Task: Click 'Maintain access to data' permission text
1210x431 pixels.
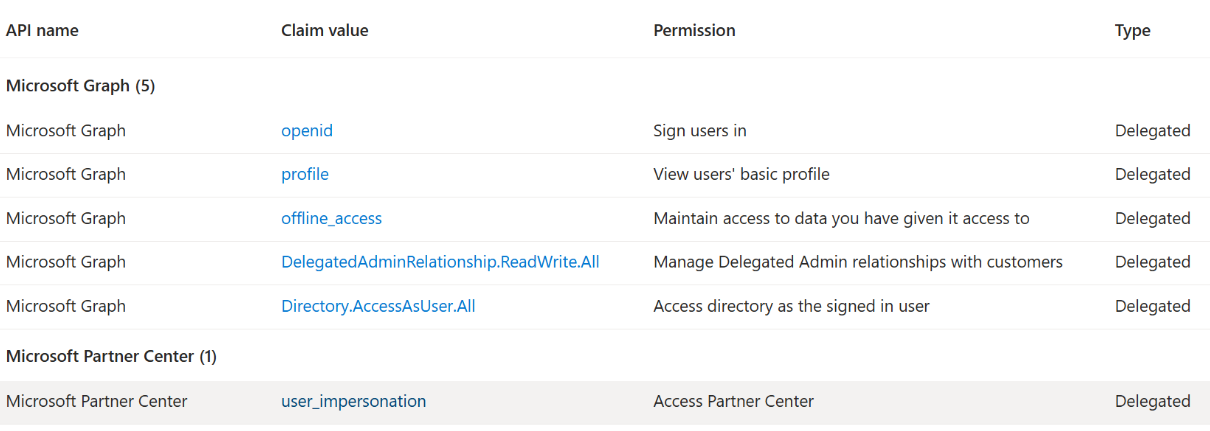Action: (841, 218)
